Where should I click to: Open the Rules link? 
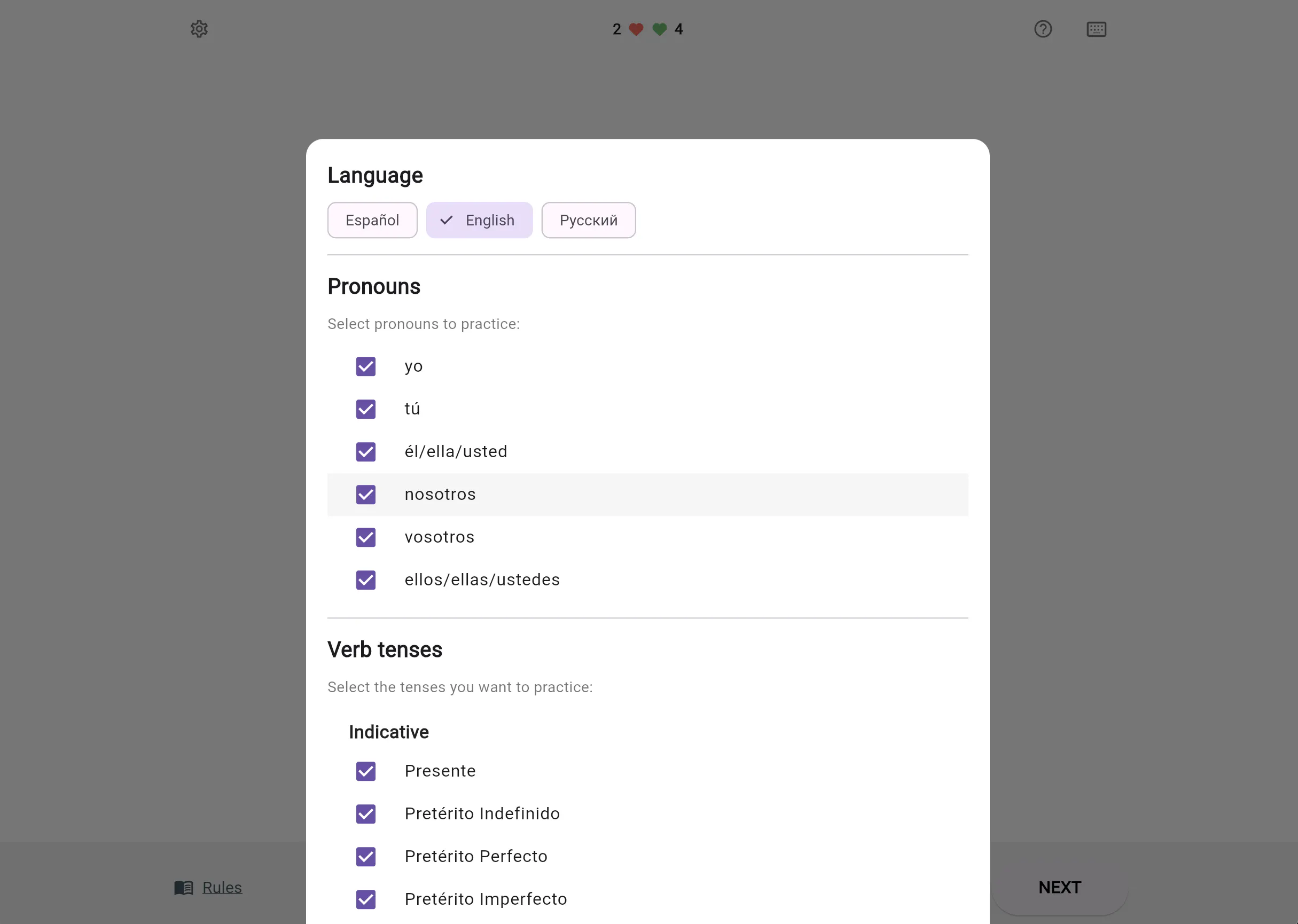point(222,888)
